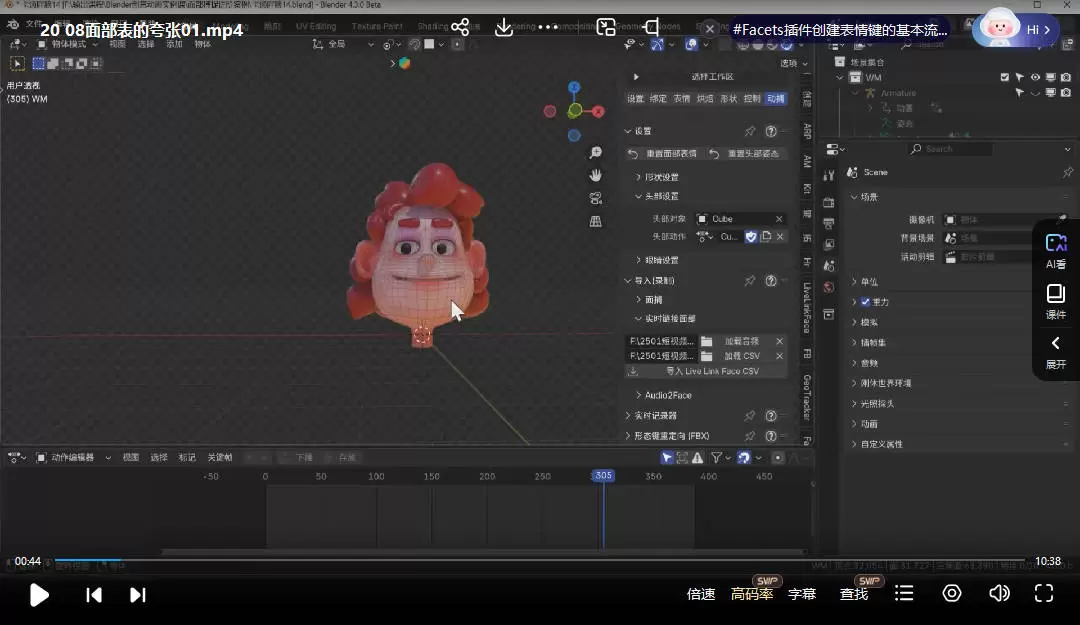
Task: Toggle the volume speaker icon
Action: pos(999,593)
